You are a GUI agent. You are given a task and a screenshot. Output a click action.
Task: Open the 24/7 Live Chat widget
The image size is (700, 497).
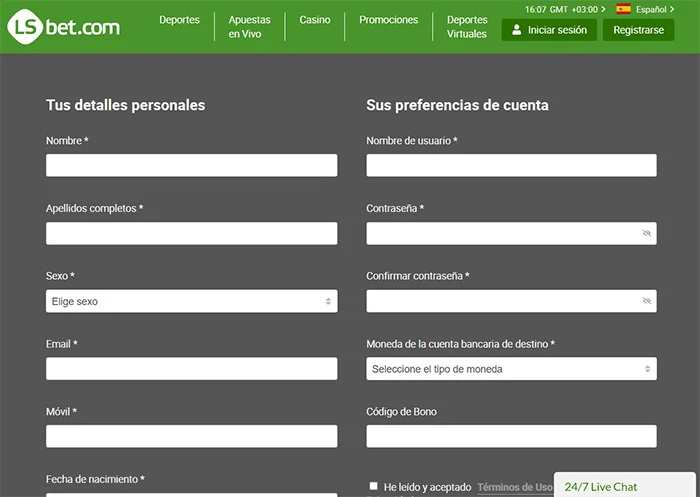(x=601, y=487)
